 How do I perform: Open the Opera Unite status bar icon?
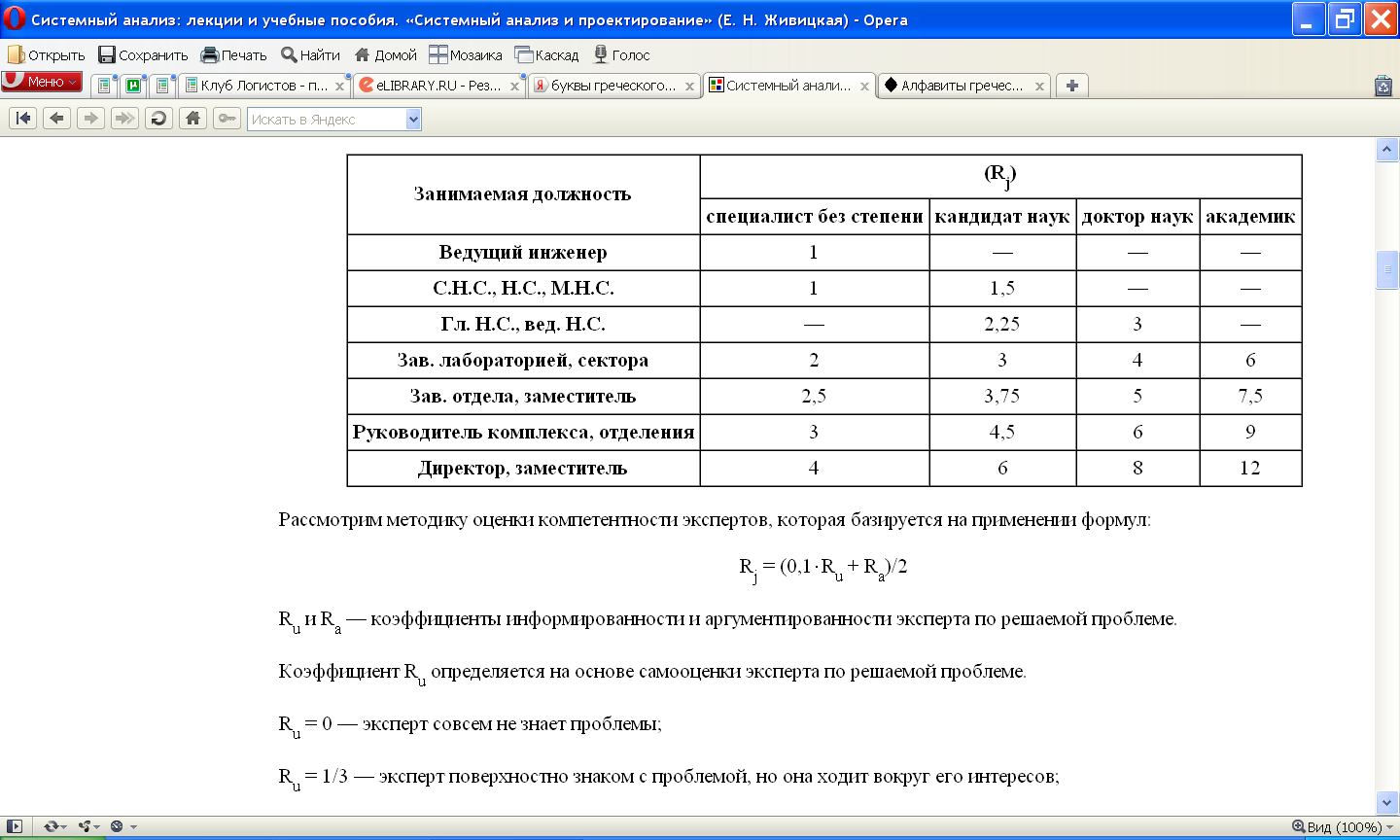pyautogui.click(x=88, y=826)
